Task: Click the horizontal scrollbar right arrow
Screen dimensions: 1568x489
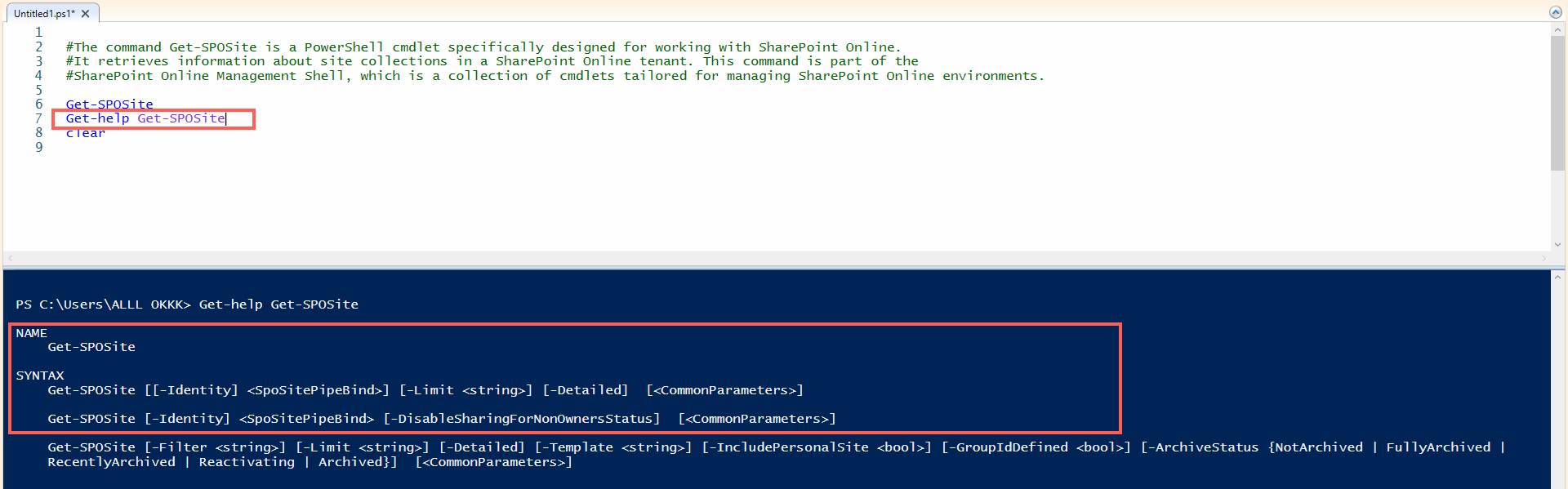Action: pos(1543,259)
